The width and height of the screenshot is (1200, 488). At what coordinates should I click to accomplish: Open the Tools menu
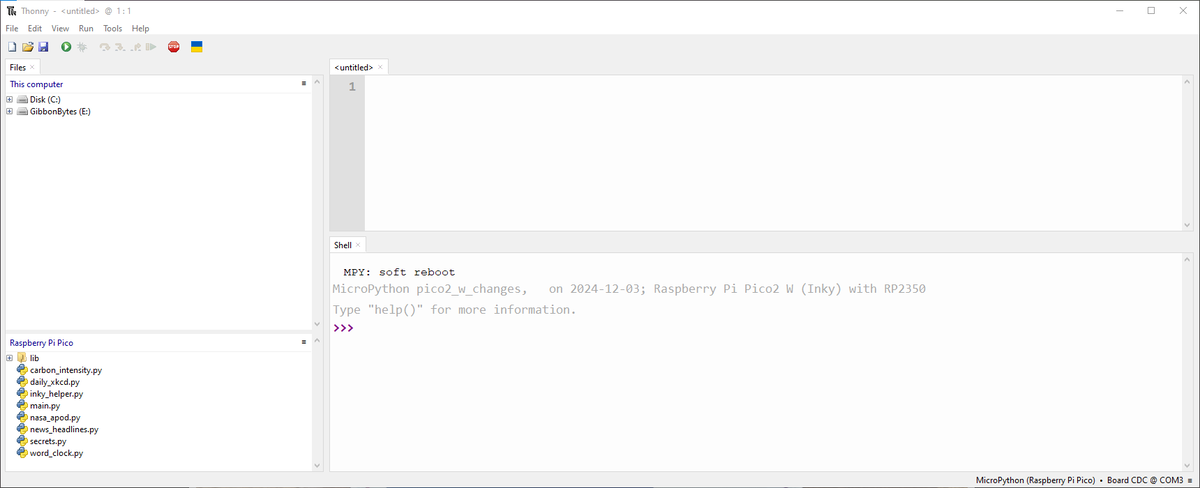pyautogui.click(x=112, y=28)
